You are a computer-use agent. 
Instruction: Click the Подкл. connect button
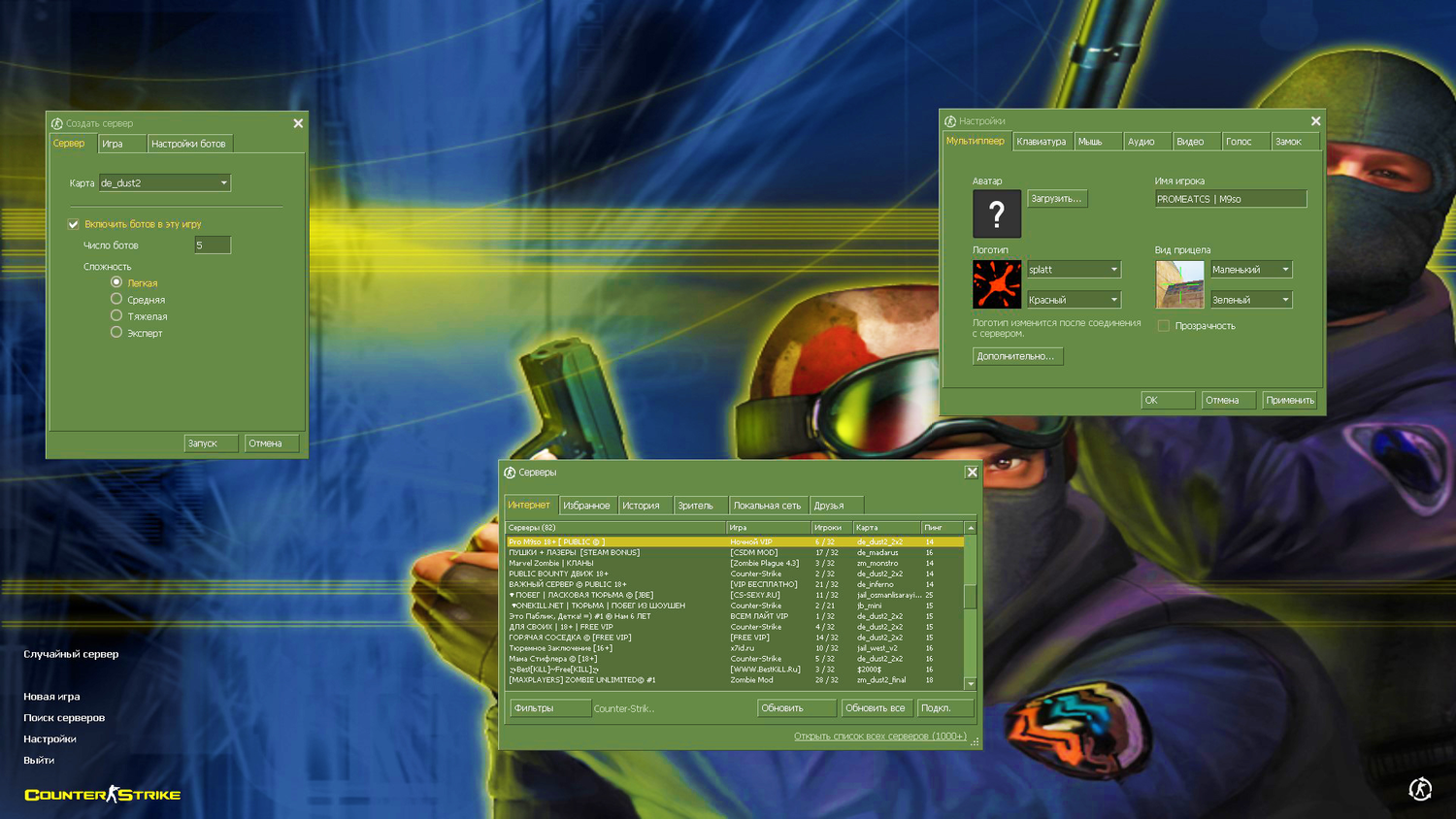coord(945,708)
